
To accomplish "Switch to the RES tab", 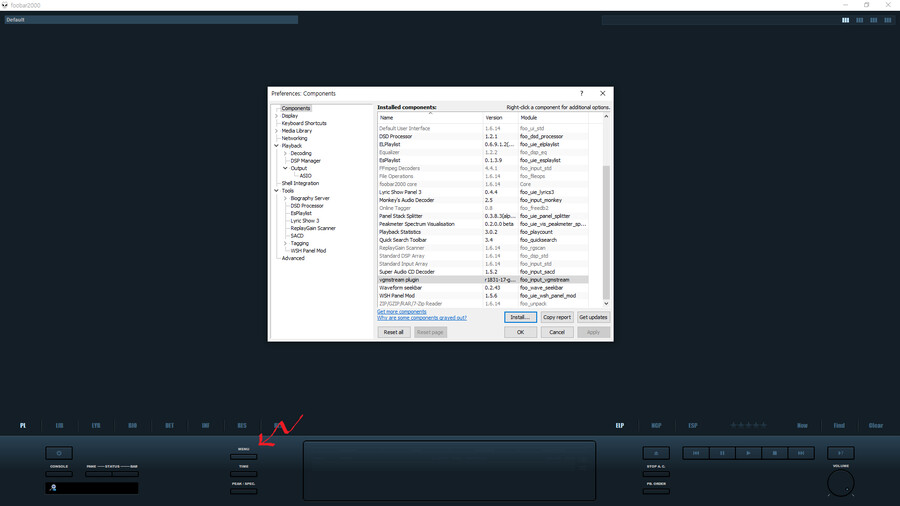I will pyautogui.click(x=242, y=426).
